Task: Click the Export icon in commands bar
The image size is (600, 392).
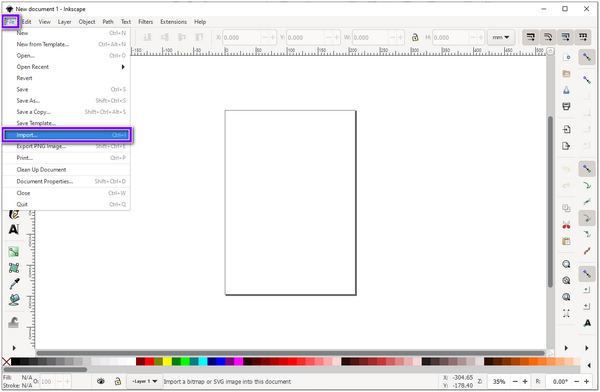Action: click(x=566, y=146)
